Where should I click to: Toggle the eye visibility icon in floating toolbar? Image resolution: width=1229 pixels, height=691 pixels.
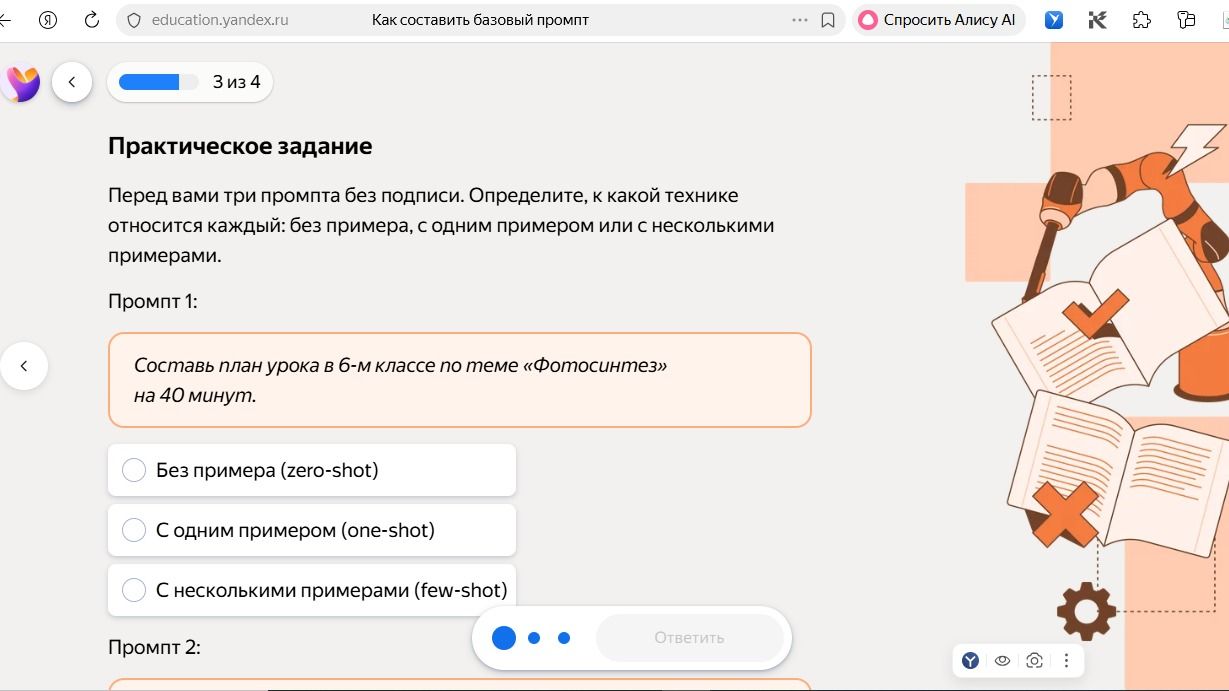(1002, 660)
